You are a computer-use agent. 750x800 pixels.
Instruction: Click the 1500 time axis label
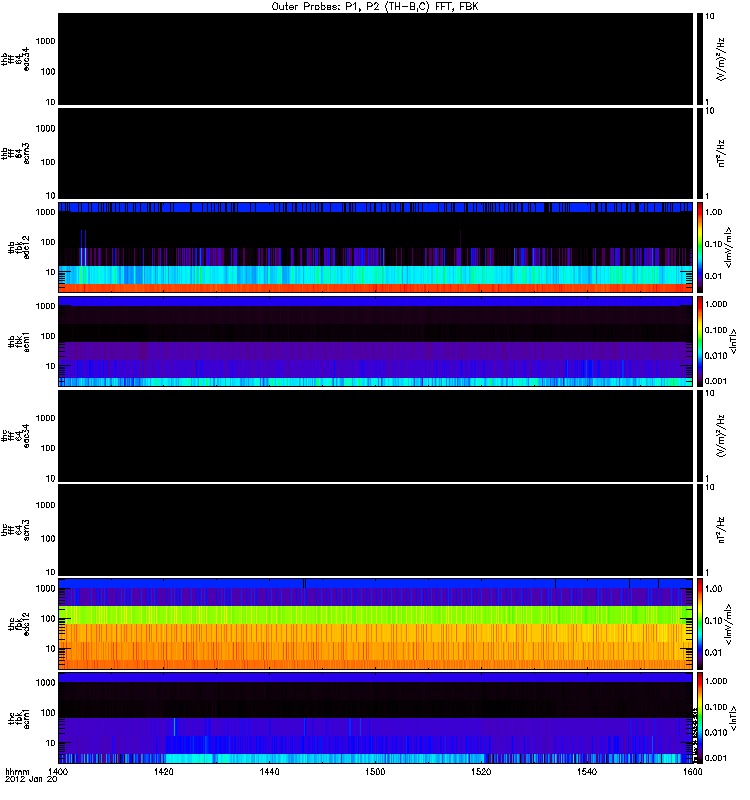coord(375,771)
